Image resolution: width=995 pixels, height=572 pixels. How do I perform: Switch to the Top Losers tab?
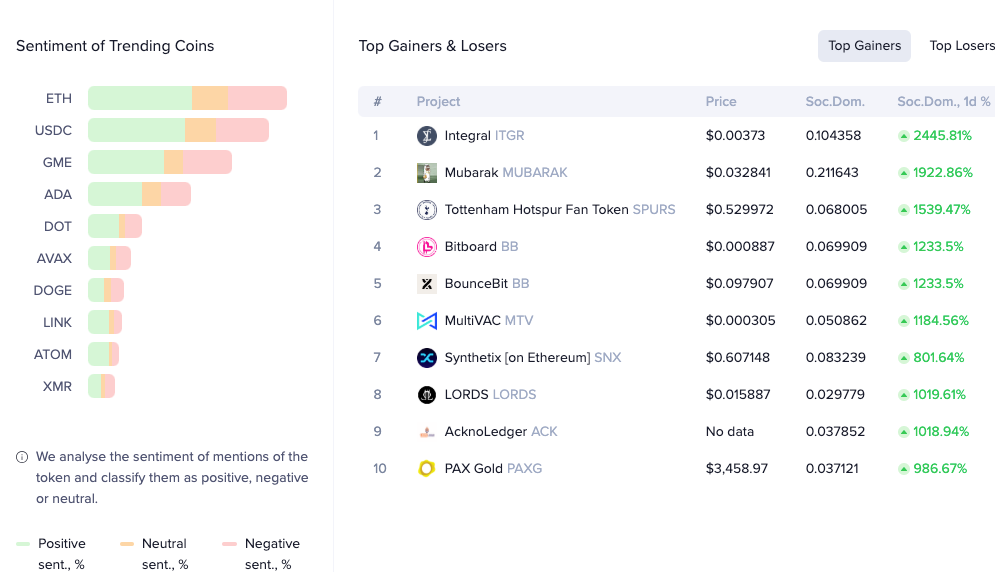pos(962,46)
